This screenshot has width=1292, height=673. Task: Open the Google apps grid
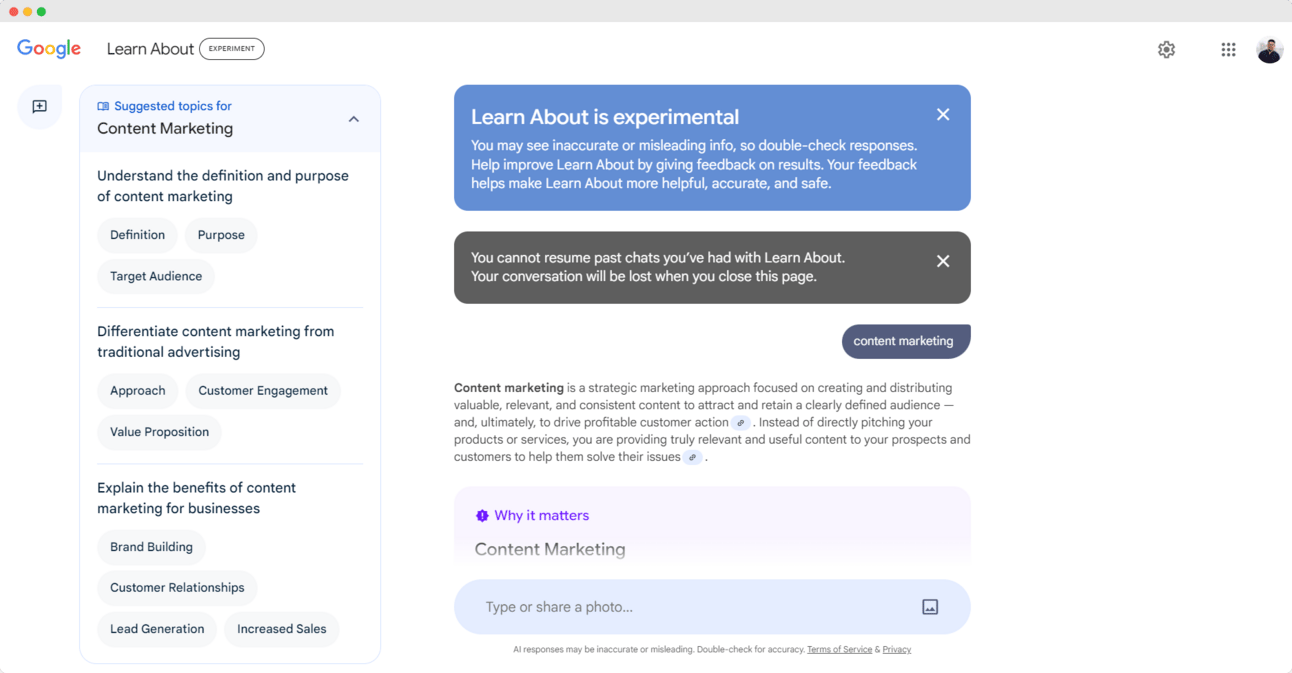[1228, 49]
